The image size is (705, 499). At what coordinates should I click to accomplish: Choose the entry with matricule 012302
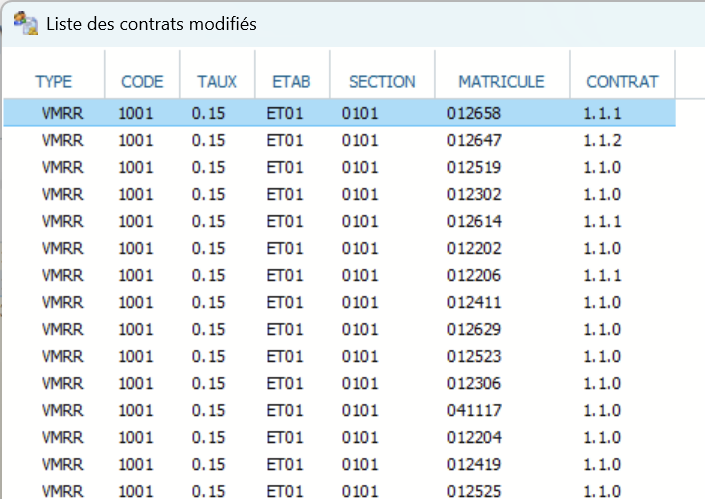click(x=474, y=194)
